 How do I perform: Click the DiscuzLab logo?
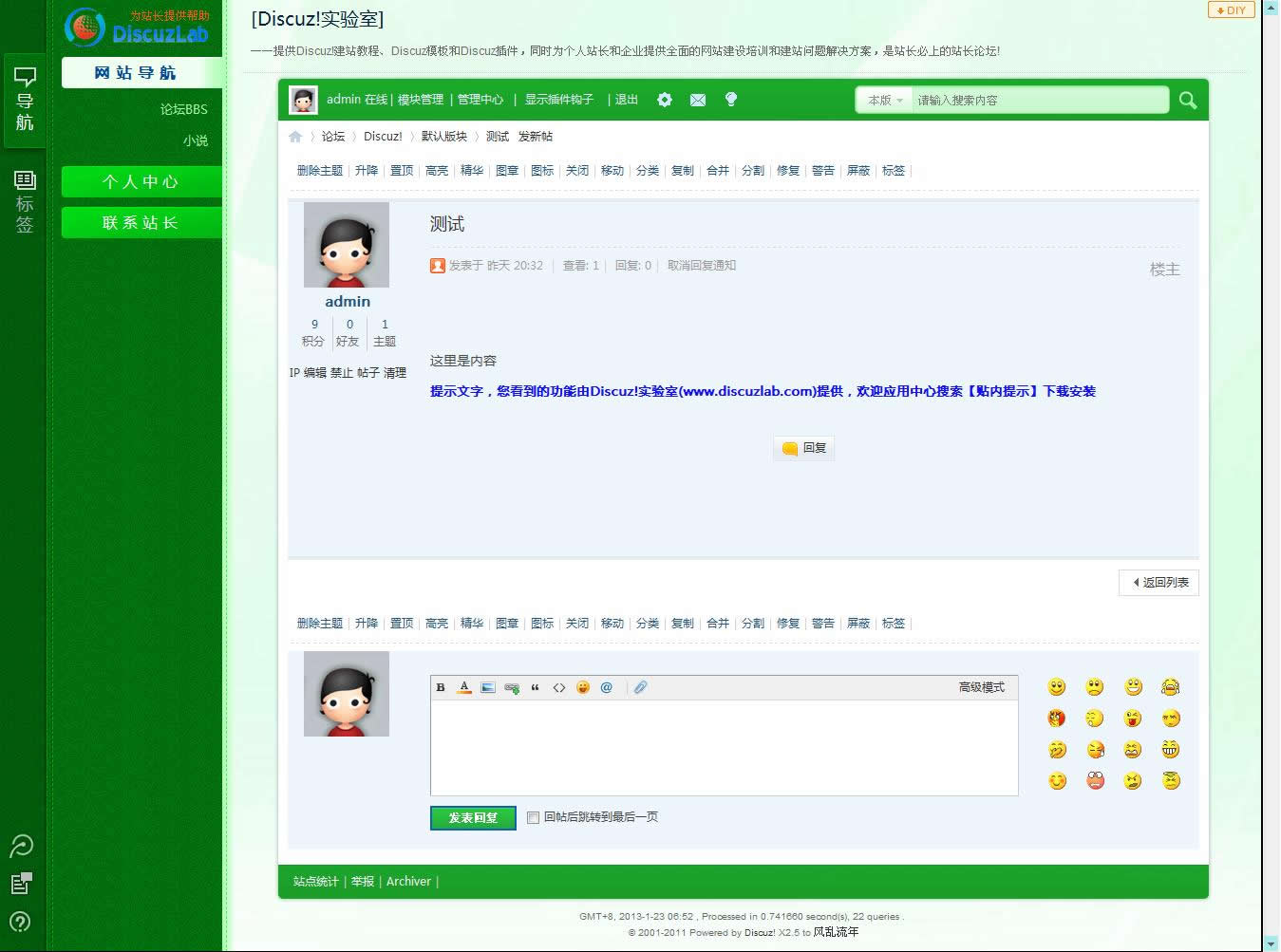click(138, 26)
